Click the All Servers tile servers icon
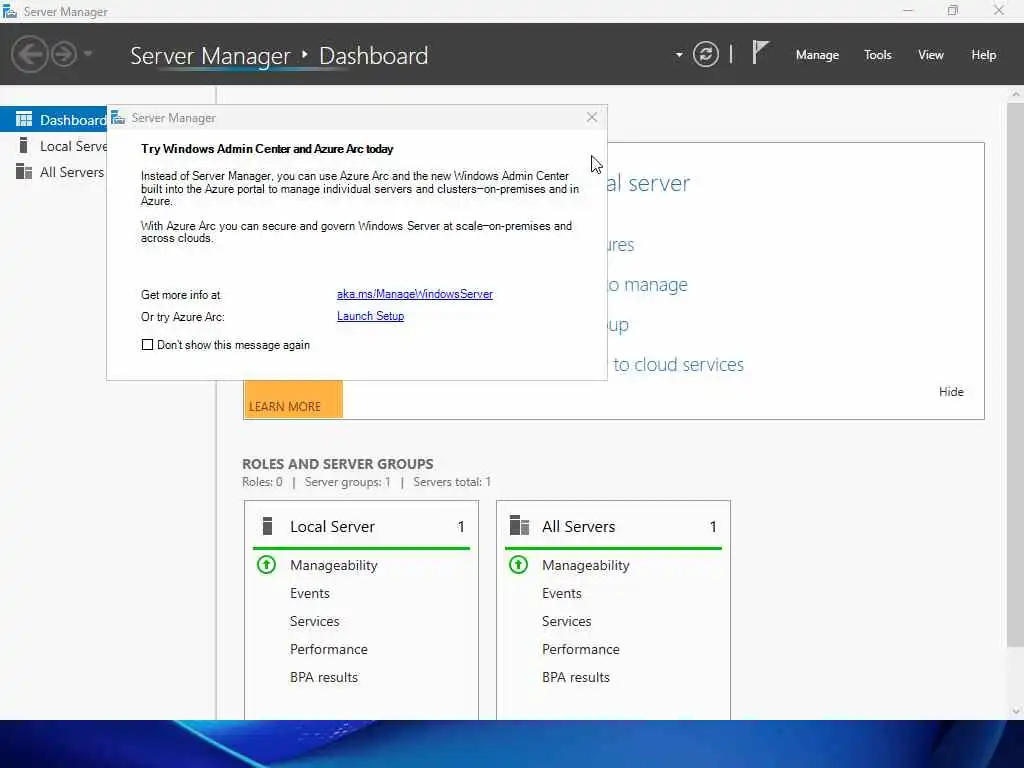 [519, 525]
